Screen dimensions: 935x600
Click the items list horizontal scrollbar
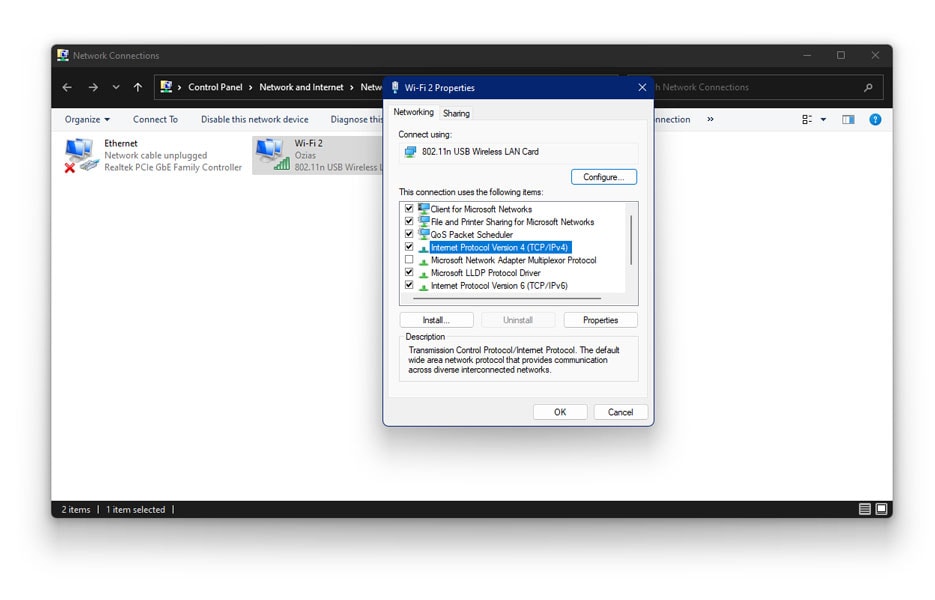click(507, 297)
